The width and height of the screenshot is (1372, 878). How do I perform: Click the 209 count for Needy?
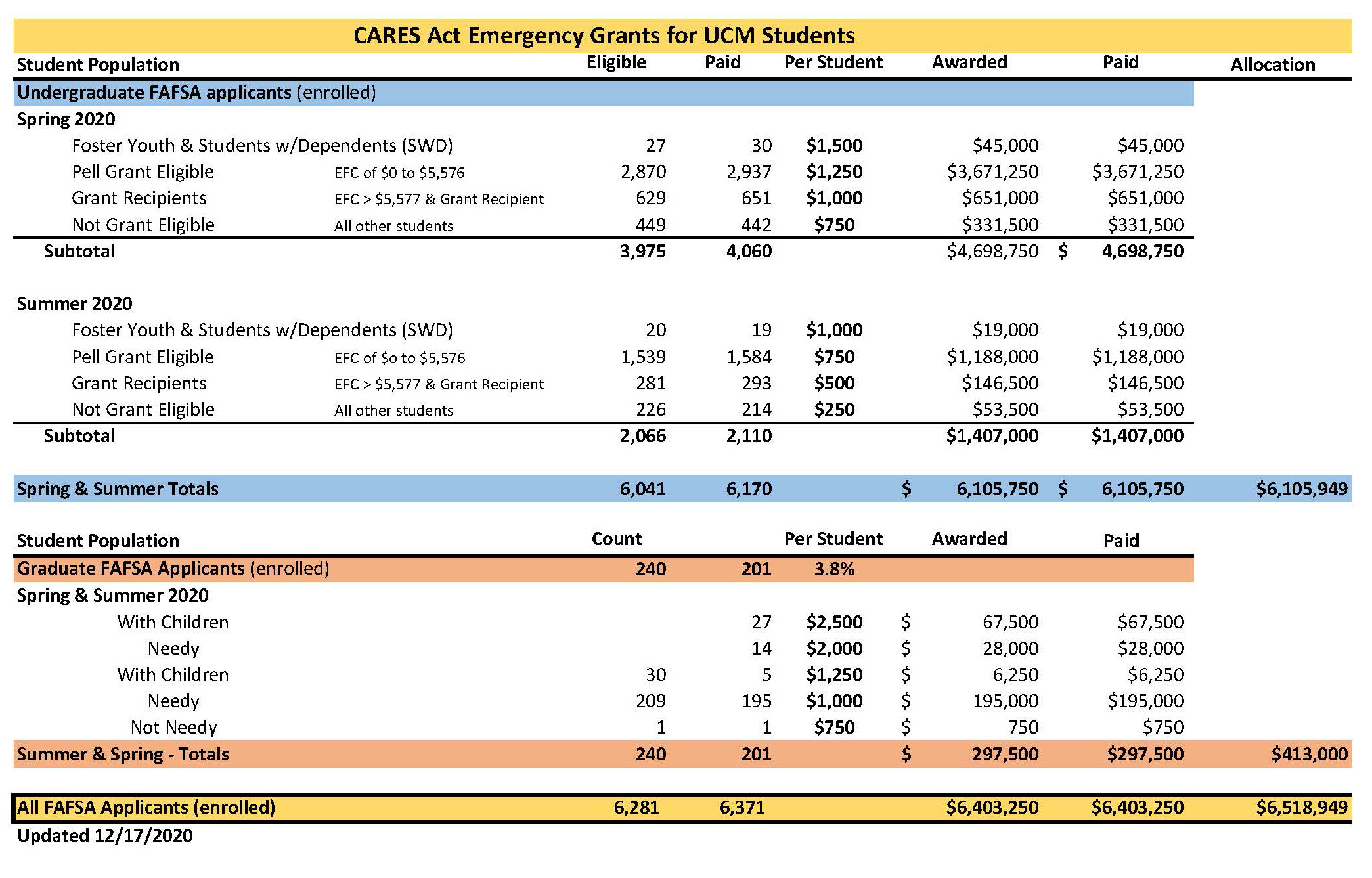[x=651, y=701]
